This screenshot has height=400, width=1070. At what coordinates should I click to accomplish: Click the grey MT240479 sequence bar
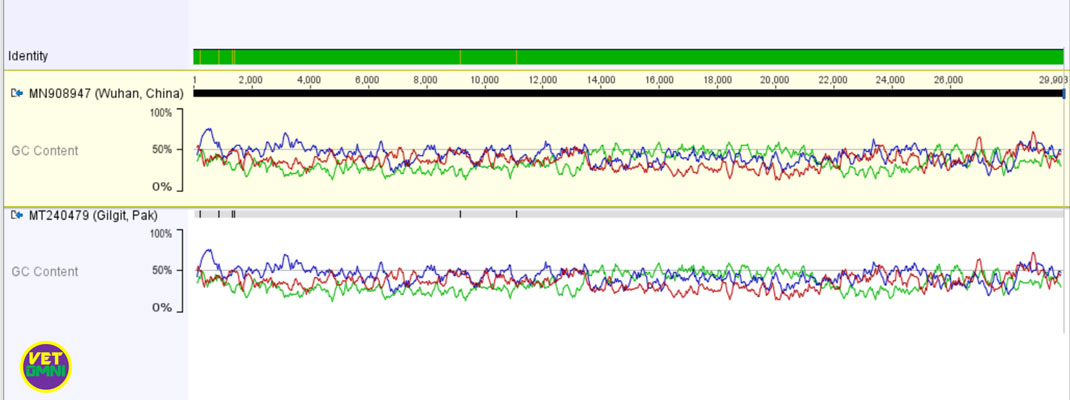pos(628,214)
